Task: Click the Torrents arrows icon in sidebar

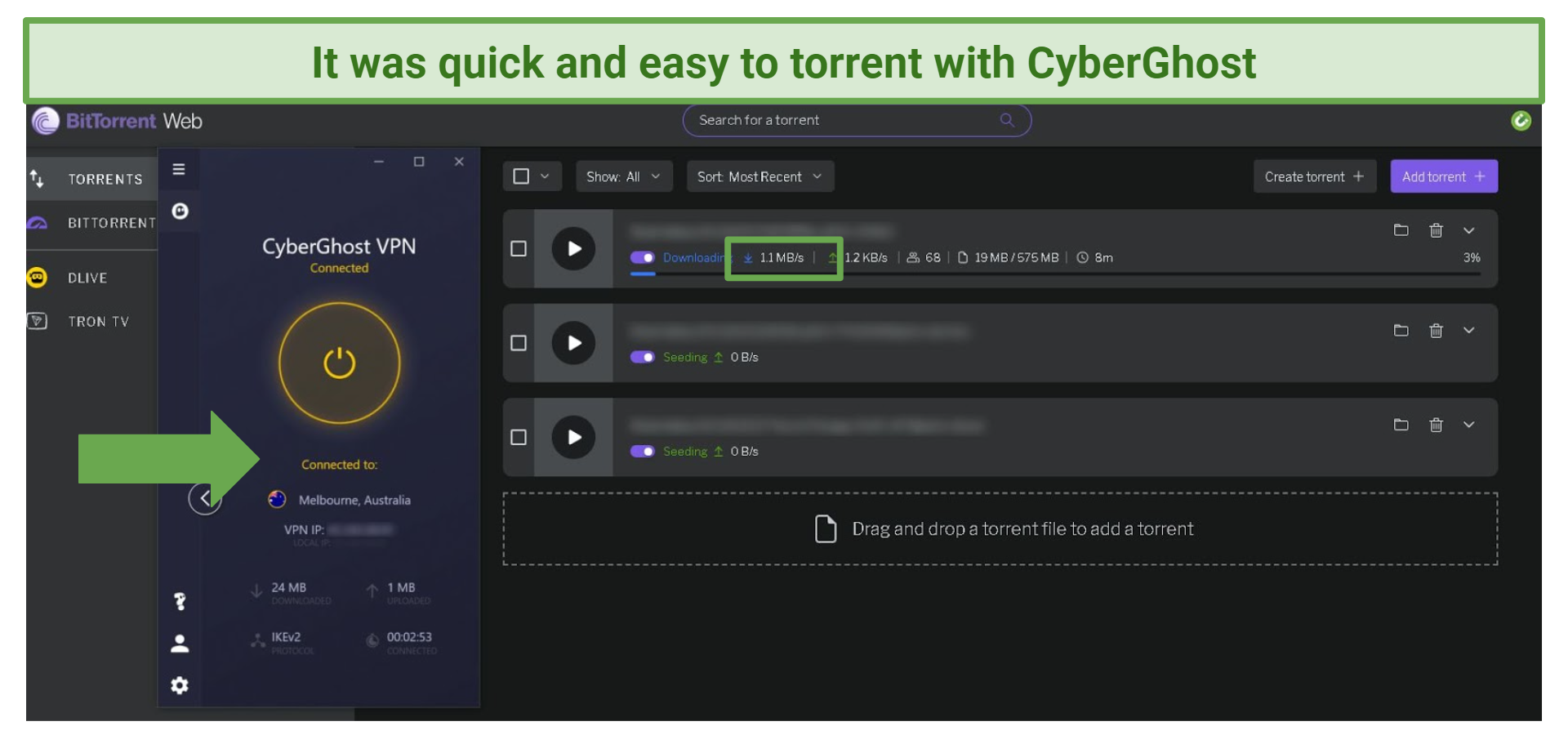Action: [x=37, y=178]
